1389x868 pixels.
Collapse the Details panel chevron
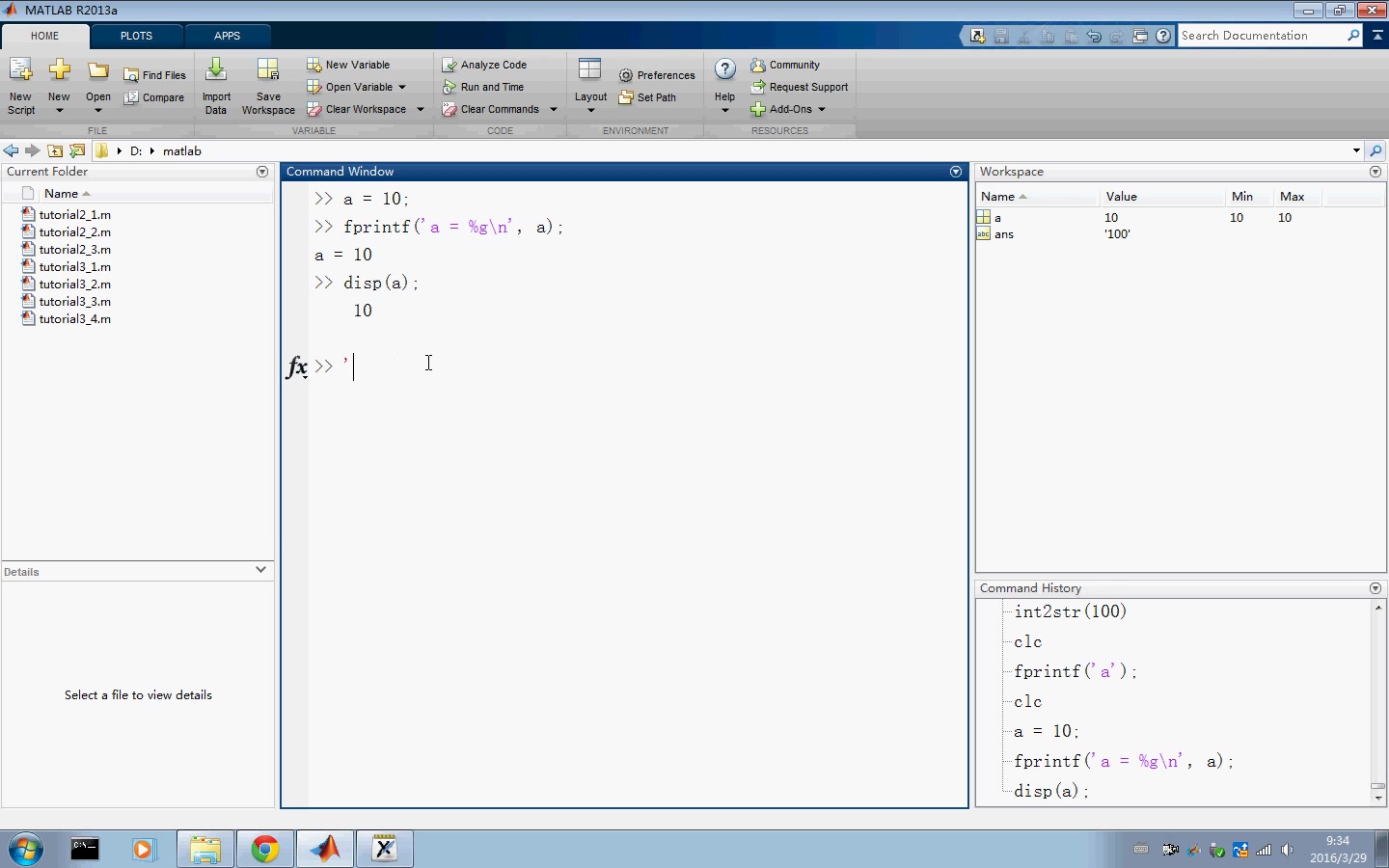[260, 570]
